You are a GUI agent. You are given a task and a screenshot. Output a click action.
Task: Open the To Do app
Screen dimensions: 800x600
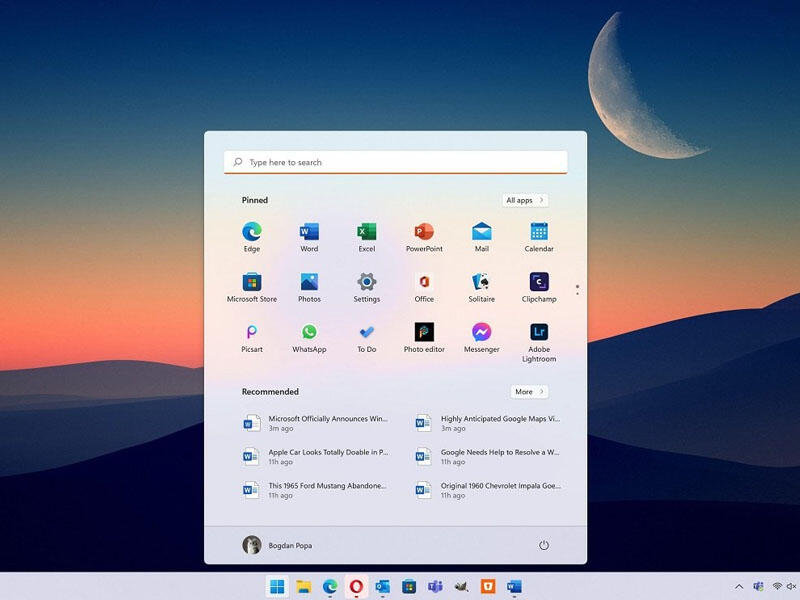[367, 338]
